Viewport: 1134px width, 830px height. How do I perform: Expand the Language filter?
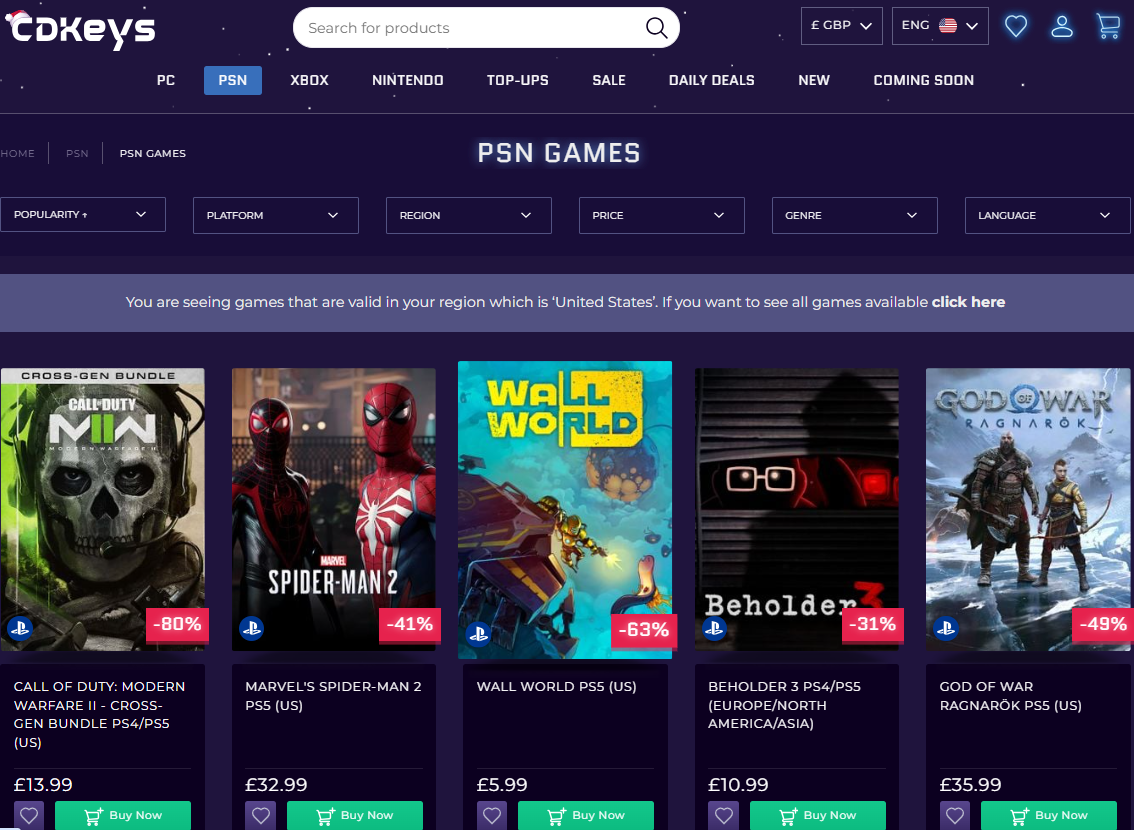pyautogui.click(x=1047, y=215)
